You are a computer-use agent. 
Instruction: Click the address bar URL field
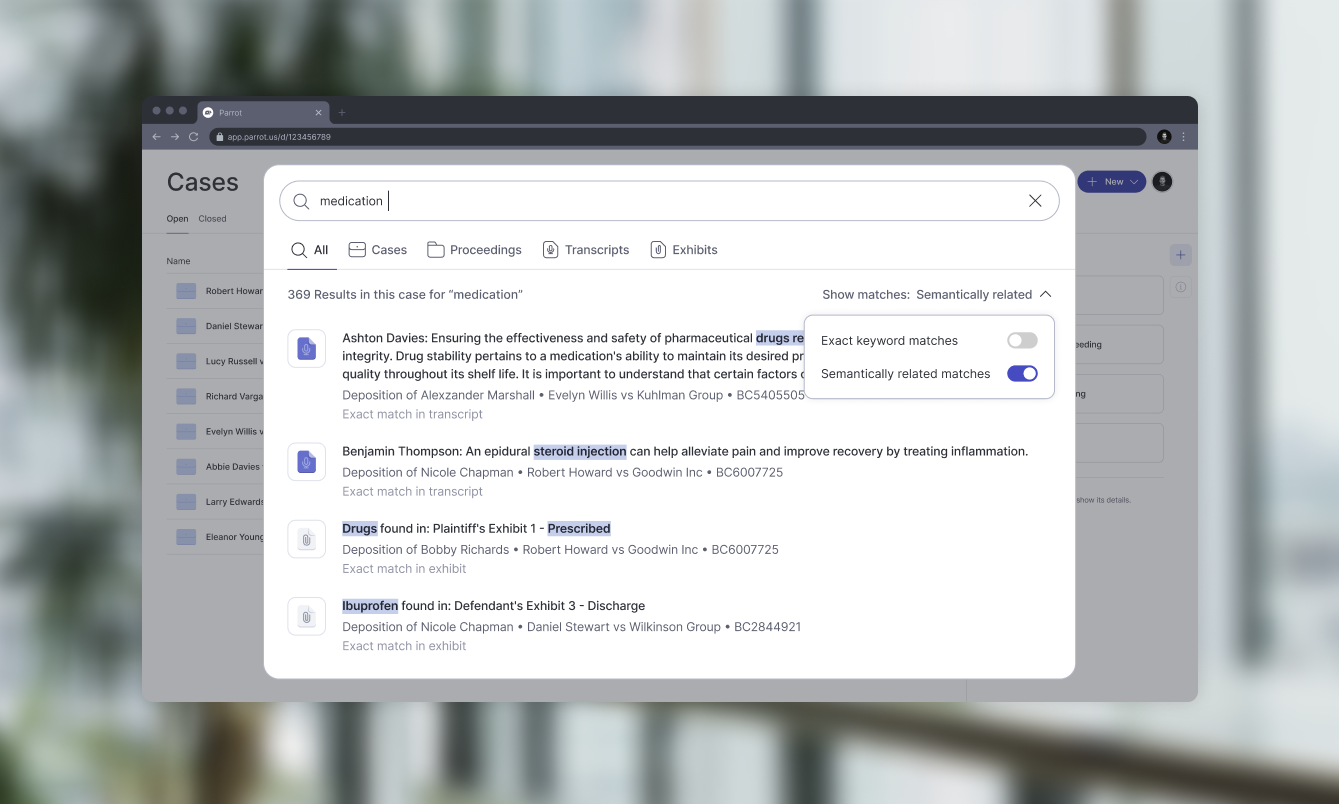[x=678, y=137]
